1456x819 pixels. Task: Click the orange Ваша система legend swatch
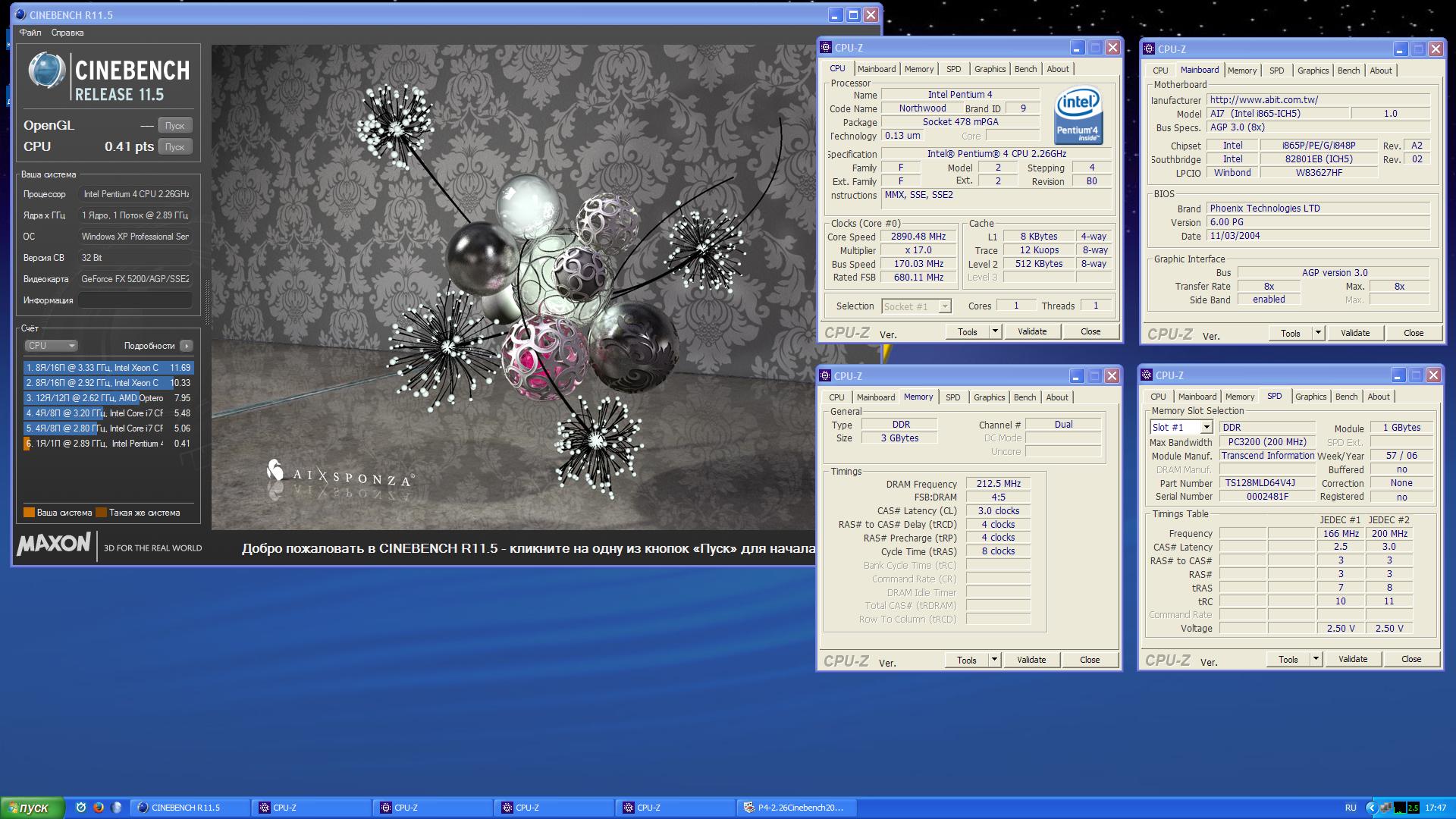pos(29,513)
